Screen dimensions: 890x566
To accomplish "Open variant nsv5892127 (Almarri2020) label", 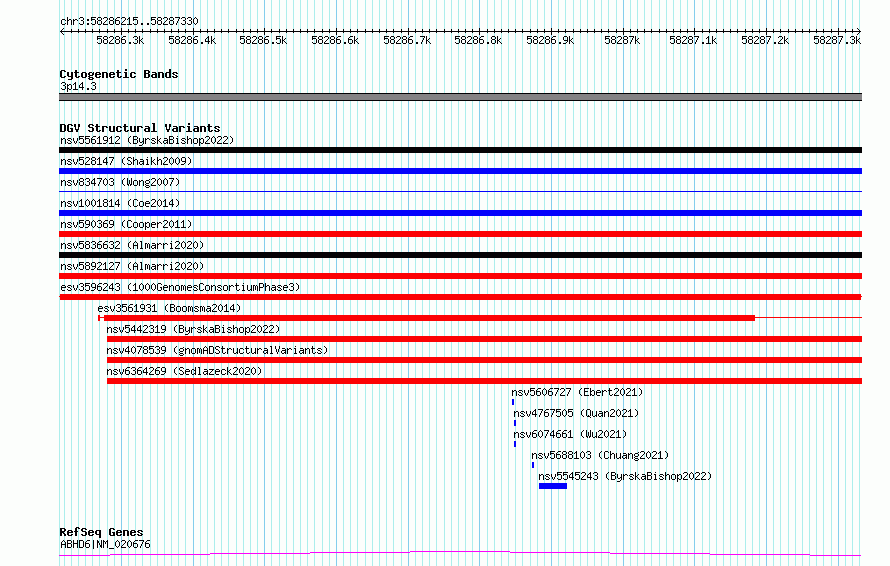I will [132, 266].
